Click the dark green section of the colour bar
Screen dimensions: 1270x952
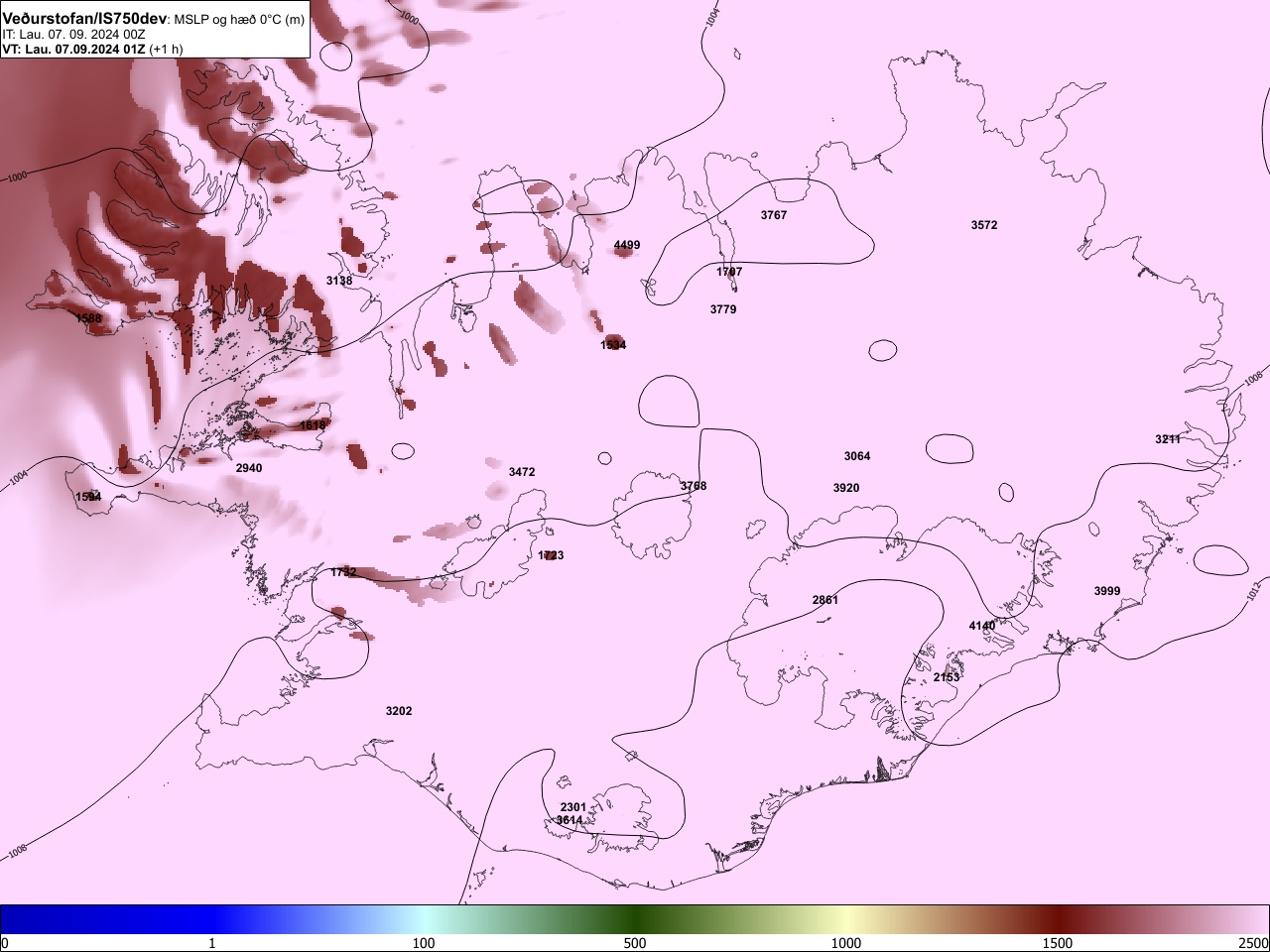[x=635, y=919]
